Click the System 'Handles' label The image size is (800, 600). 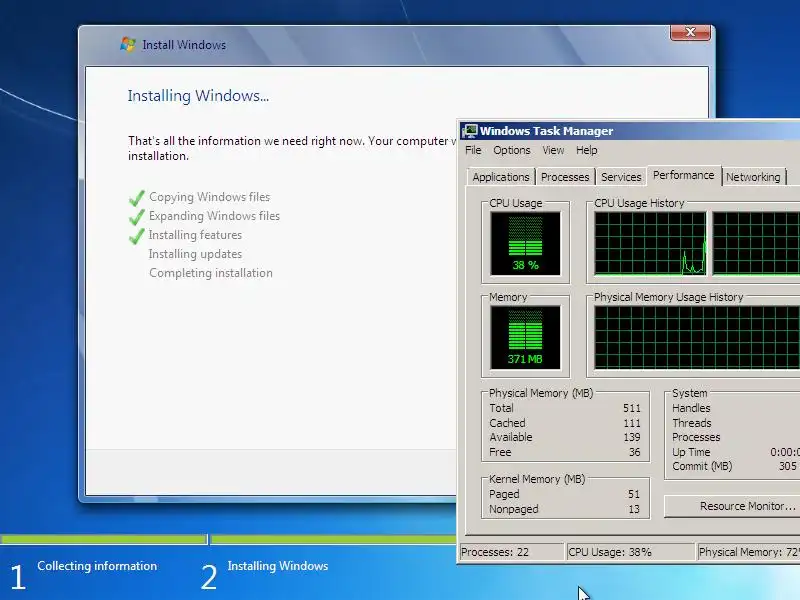(x=691, y=408)
